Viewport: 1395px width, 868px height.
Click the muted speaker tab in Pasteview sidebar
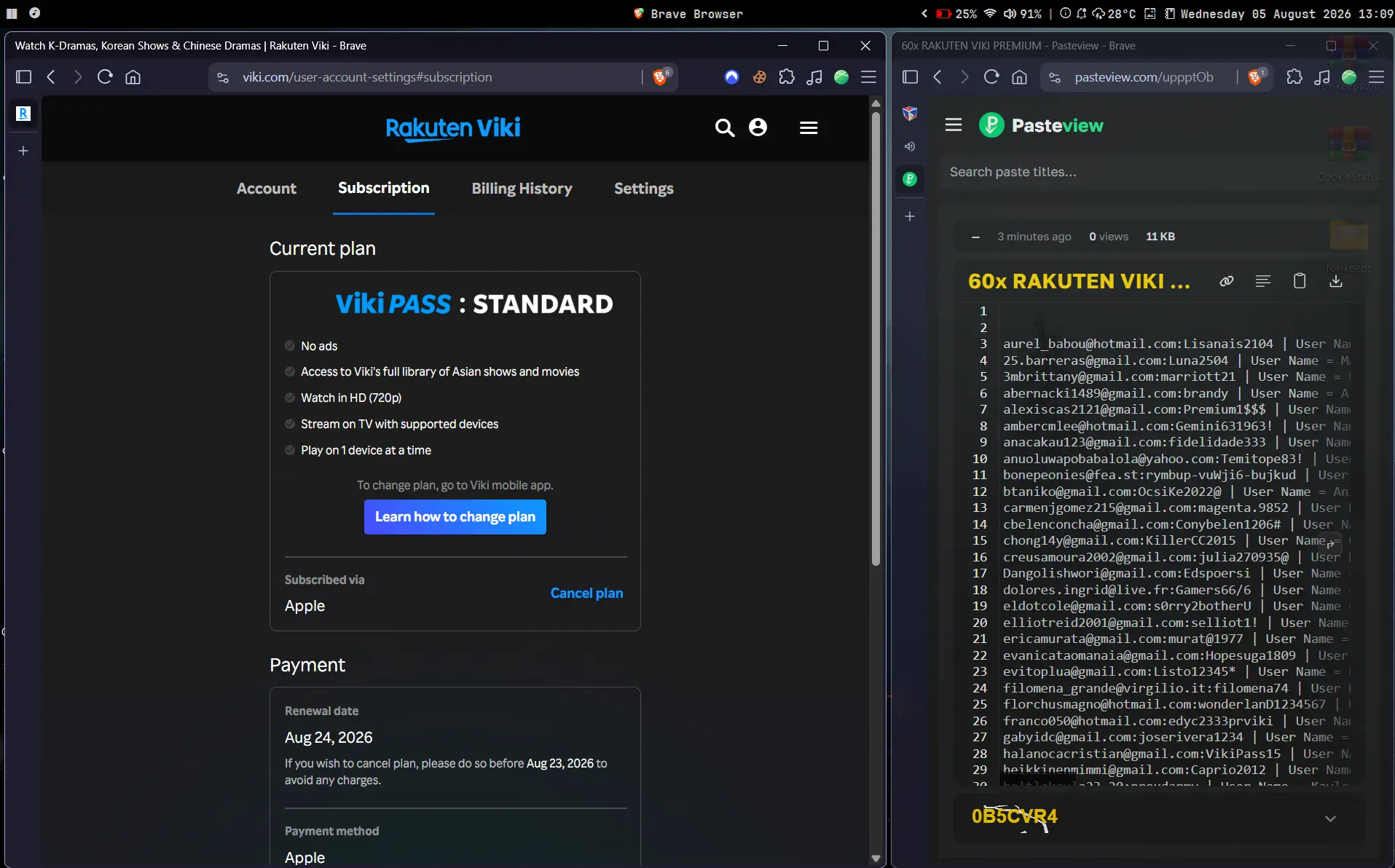click(910, 146)
